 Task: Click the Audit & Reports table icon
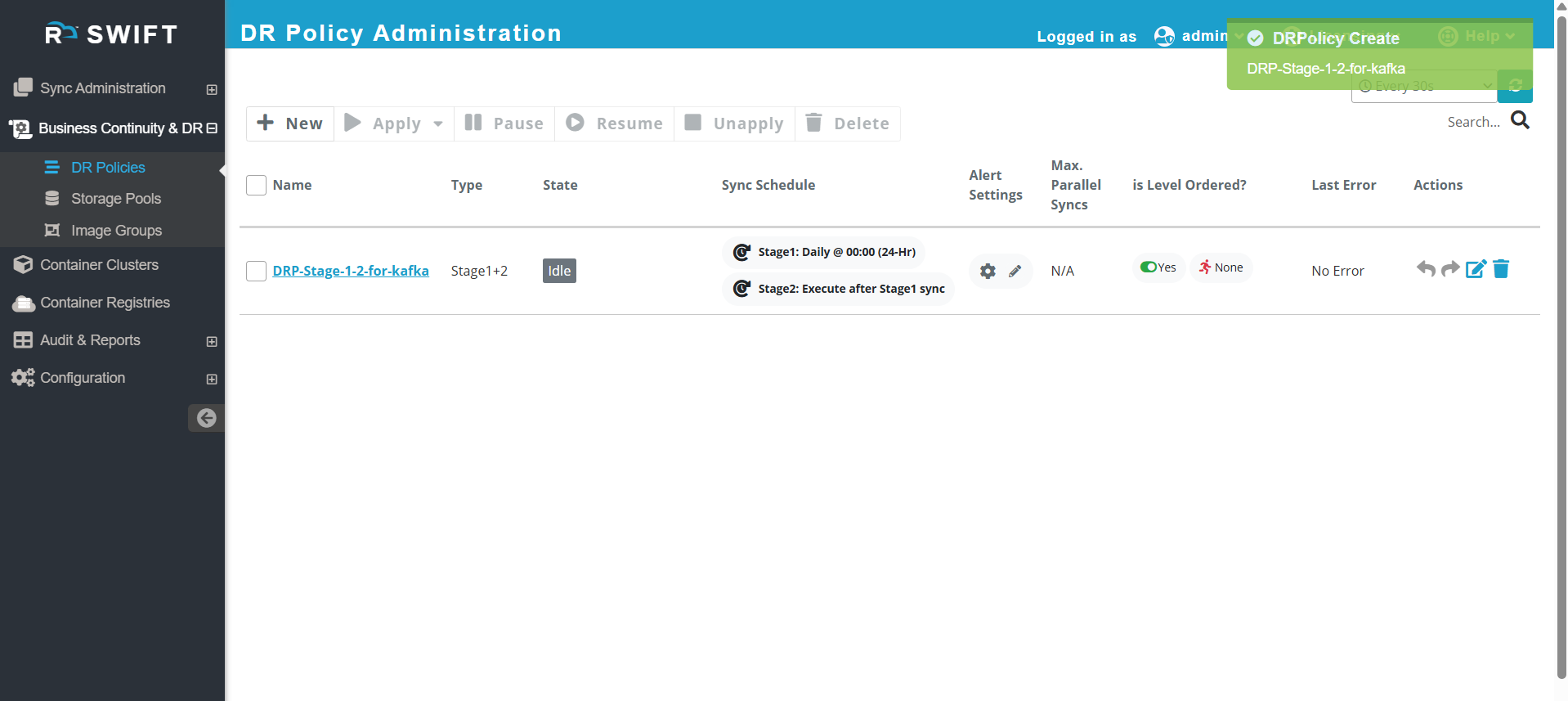coord(23,340)
